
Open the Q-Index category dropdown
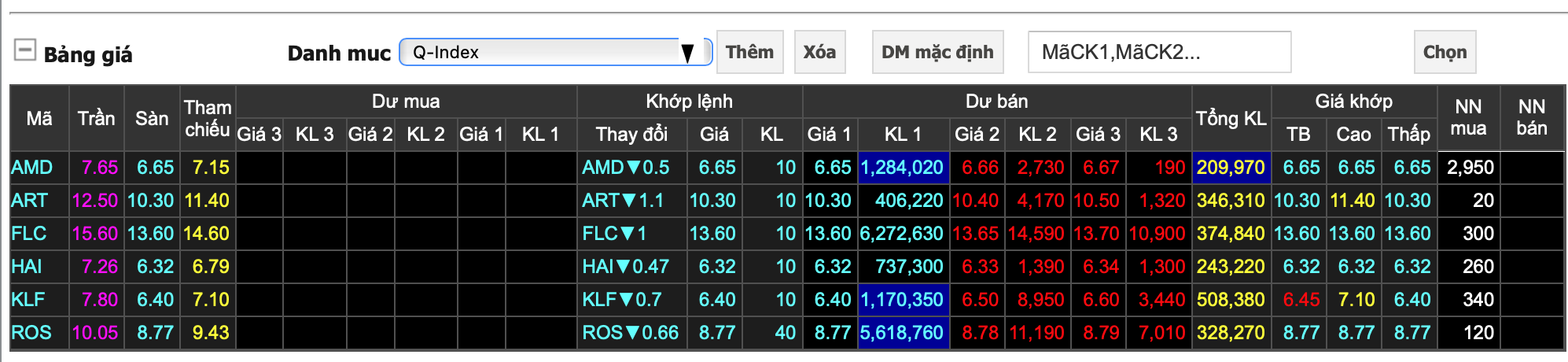(555, 53)
